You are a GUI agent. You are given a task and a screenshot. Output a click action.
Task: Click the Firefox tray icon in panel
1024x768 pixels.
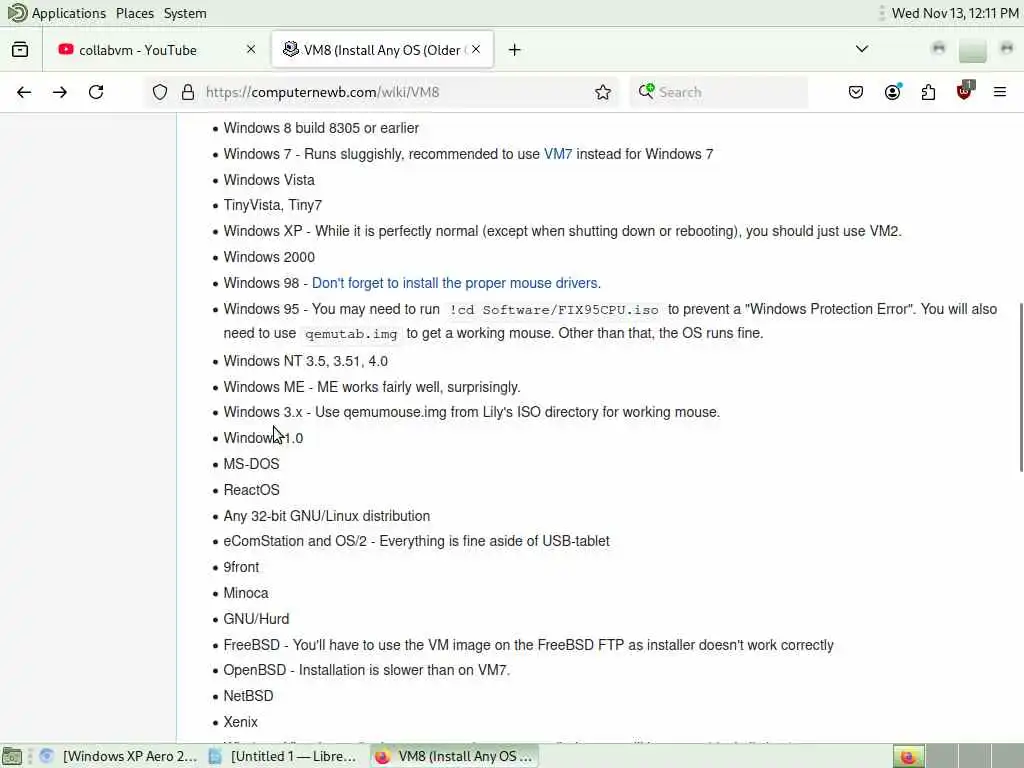tap(908, 756)
